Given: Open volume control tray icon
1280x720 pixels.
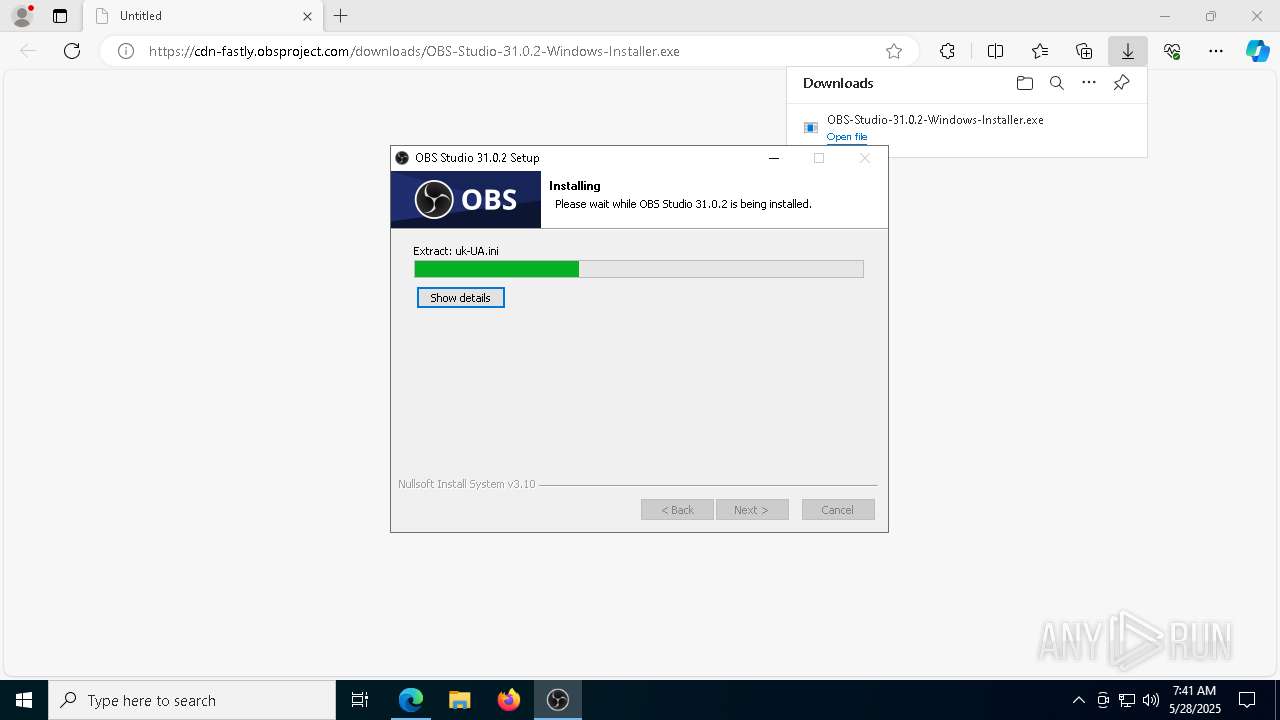Looking at the screenshot, I should 1151,700.
